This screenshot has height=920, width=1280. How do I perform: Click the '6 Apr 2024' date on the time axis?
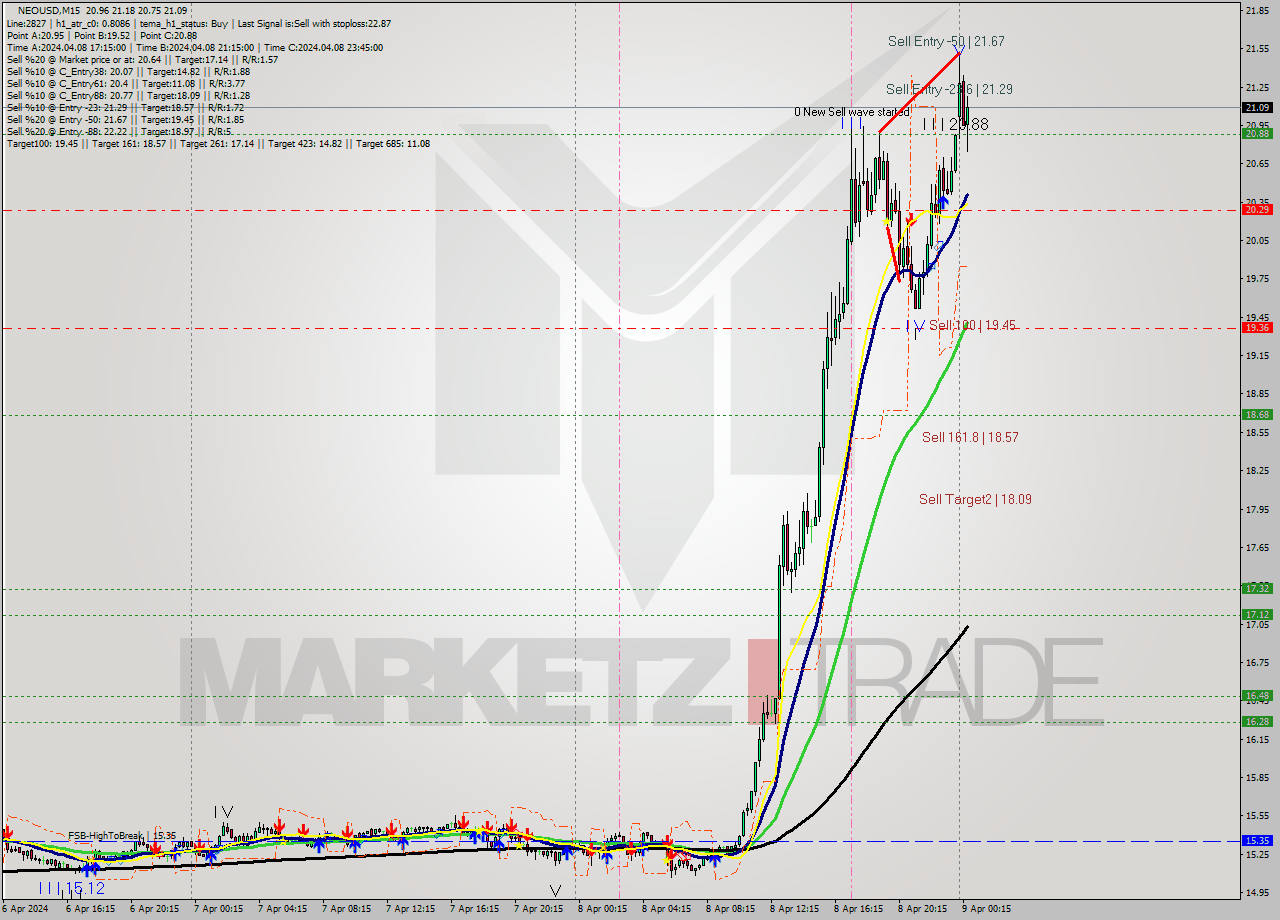24,909
